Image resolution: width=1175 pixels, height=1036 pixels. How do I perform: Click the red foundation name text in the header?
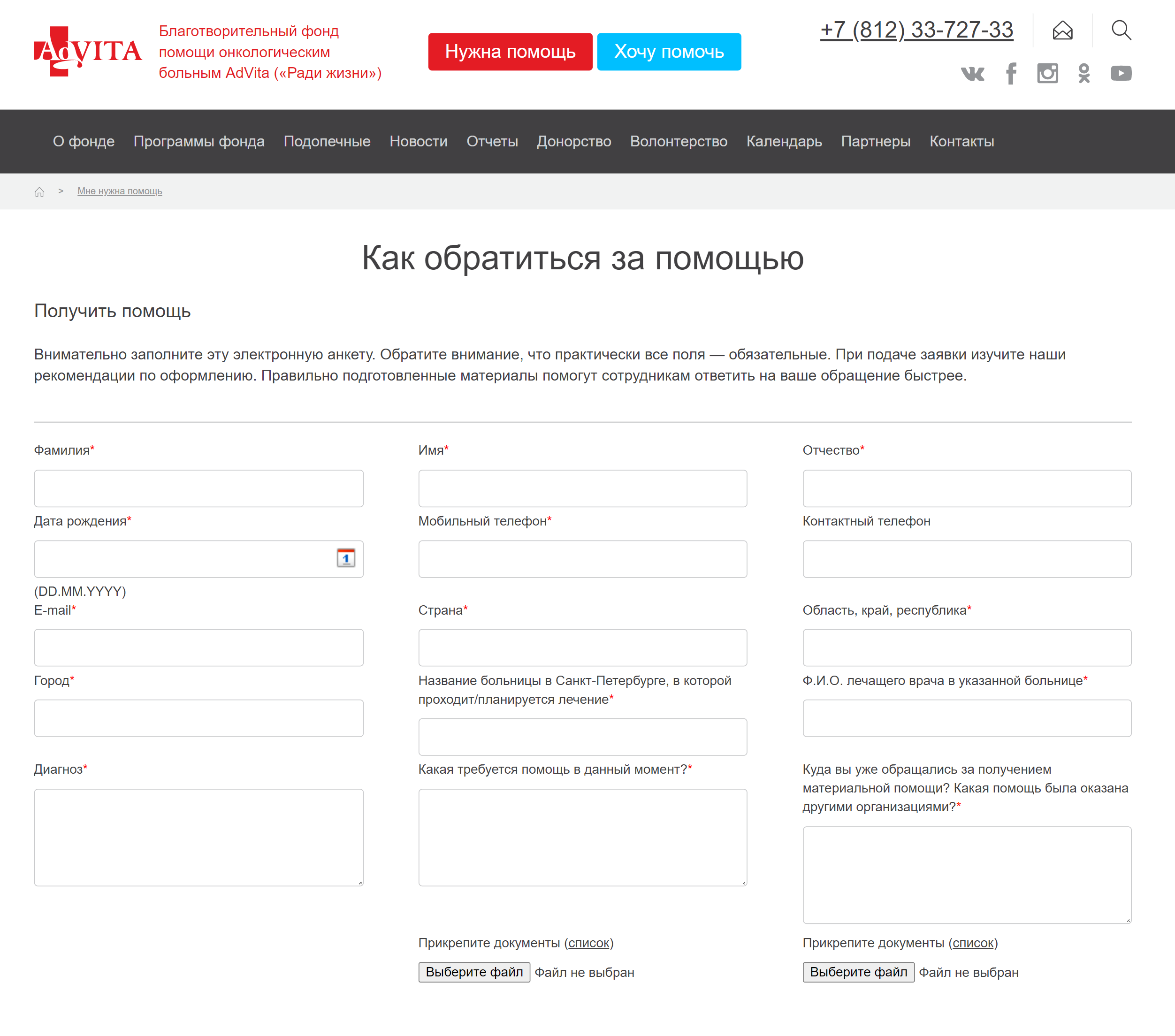(270, 53)
